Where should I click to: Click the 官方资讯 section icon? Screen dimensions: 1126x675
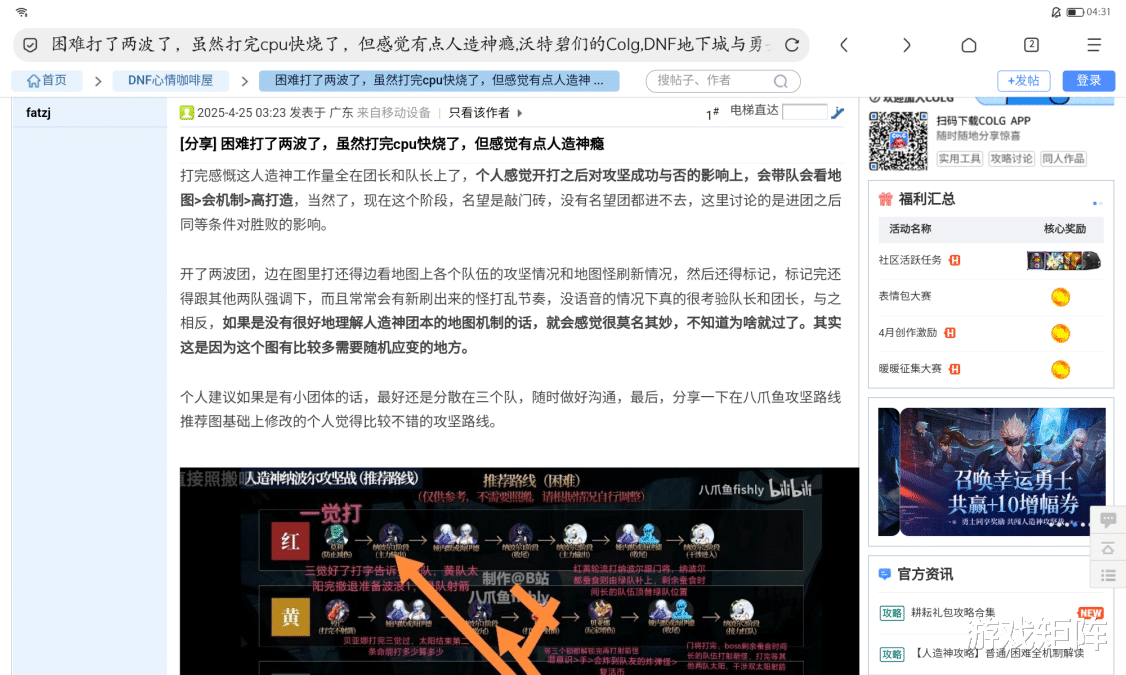(885, 574)
